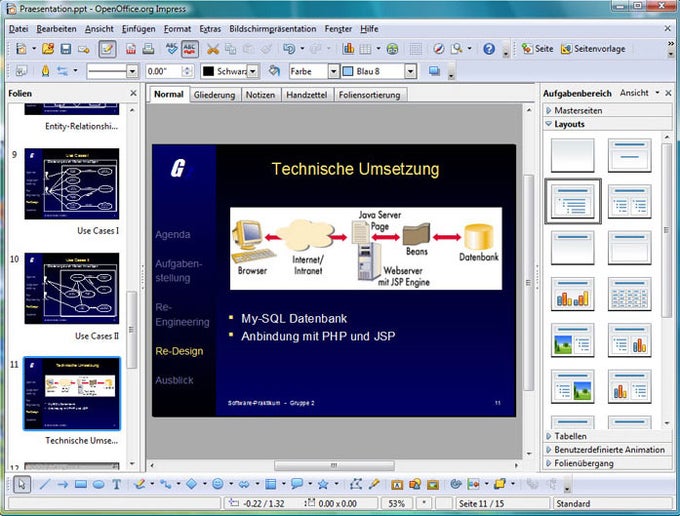Click the Hyperlink globe icon
Image resolution: width=680 pixels, height=516 pixels.
coord(392,49)
